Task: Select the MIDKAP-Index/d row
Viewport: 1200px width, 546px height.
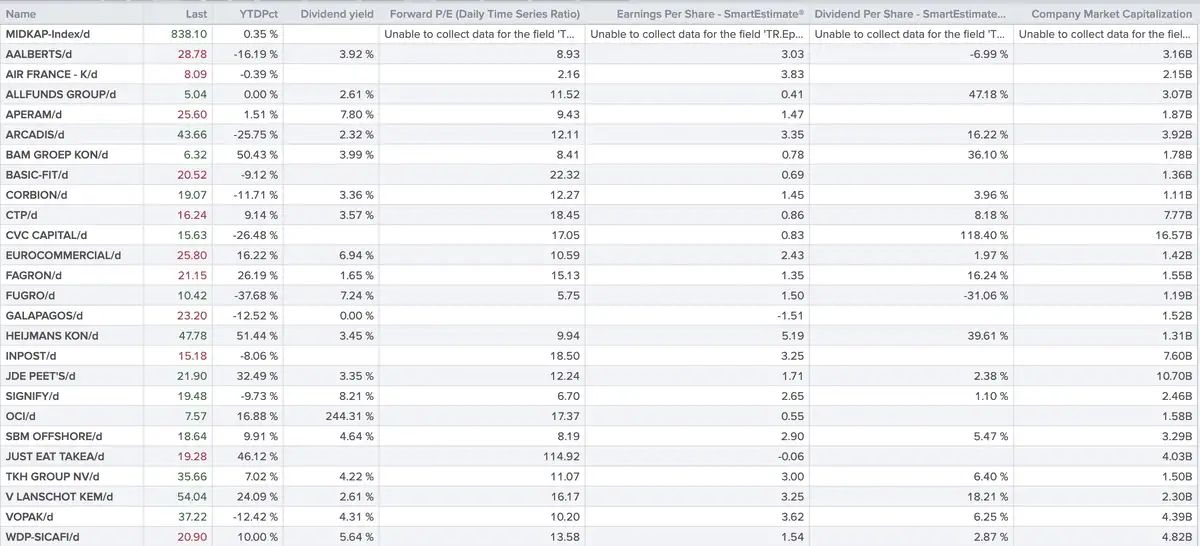Action: tap(600, 34)
